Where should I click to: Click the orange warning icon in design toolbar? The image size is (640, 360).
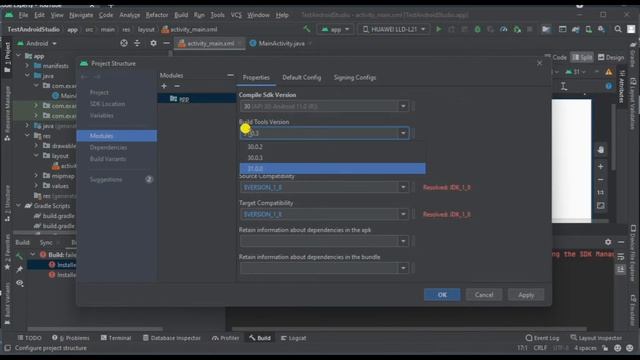[x=609, y=72]
